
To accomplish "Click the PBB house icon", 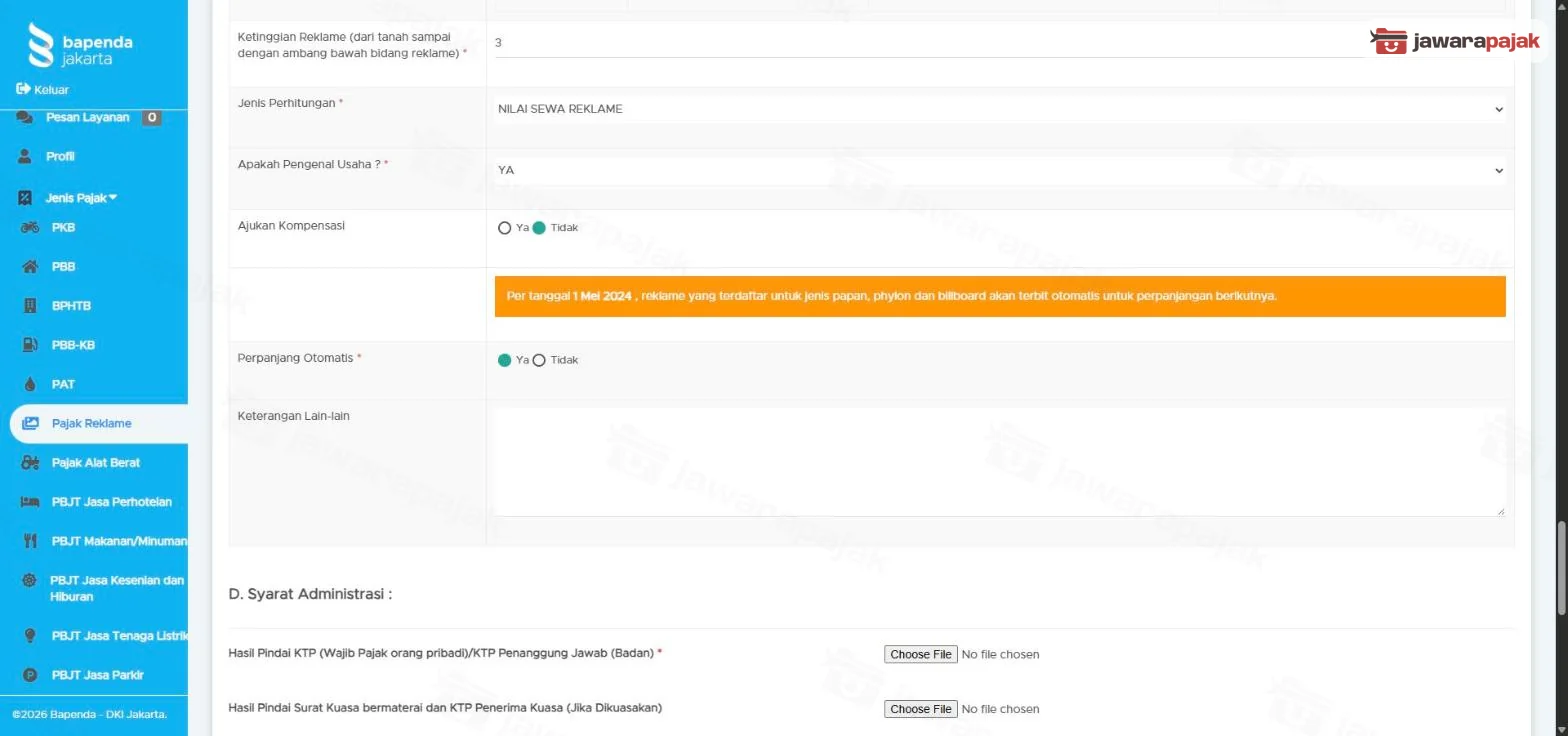I will [x=30, y=267].
